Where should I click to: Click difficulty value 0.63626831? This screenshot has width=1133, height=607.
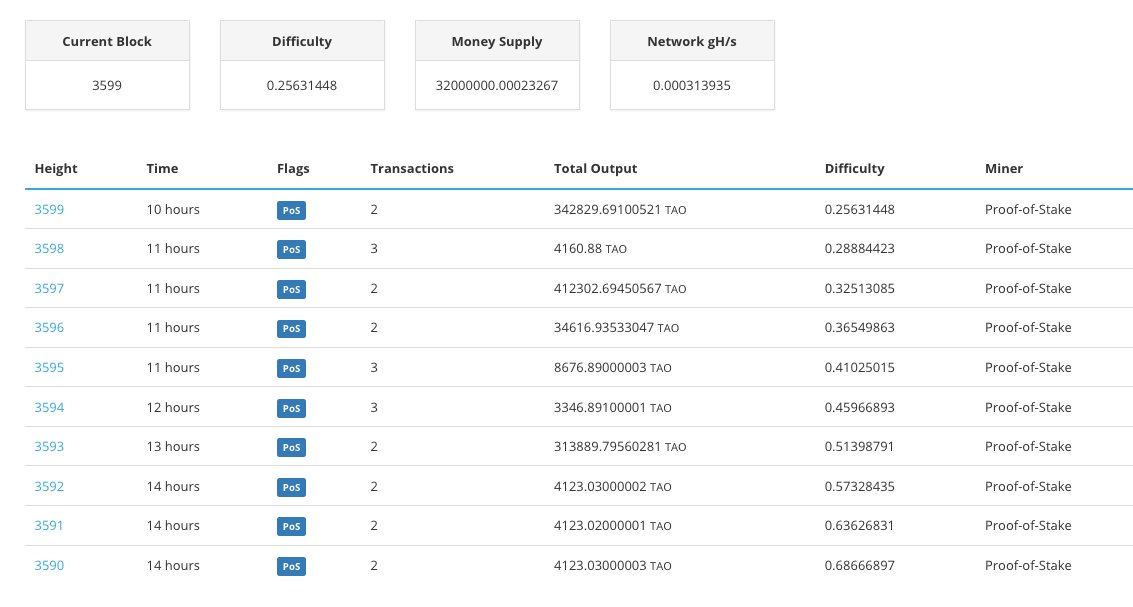tap(859, 525)
